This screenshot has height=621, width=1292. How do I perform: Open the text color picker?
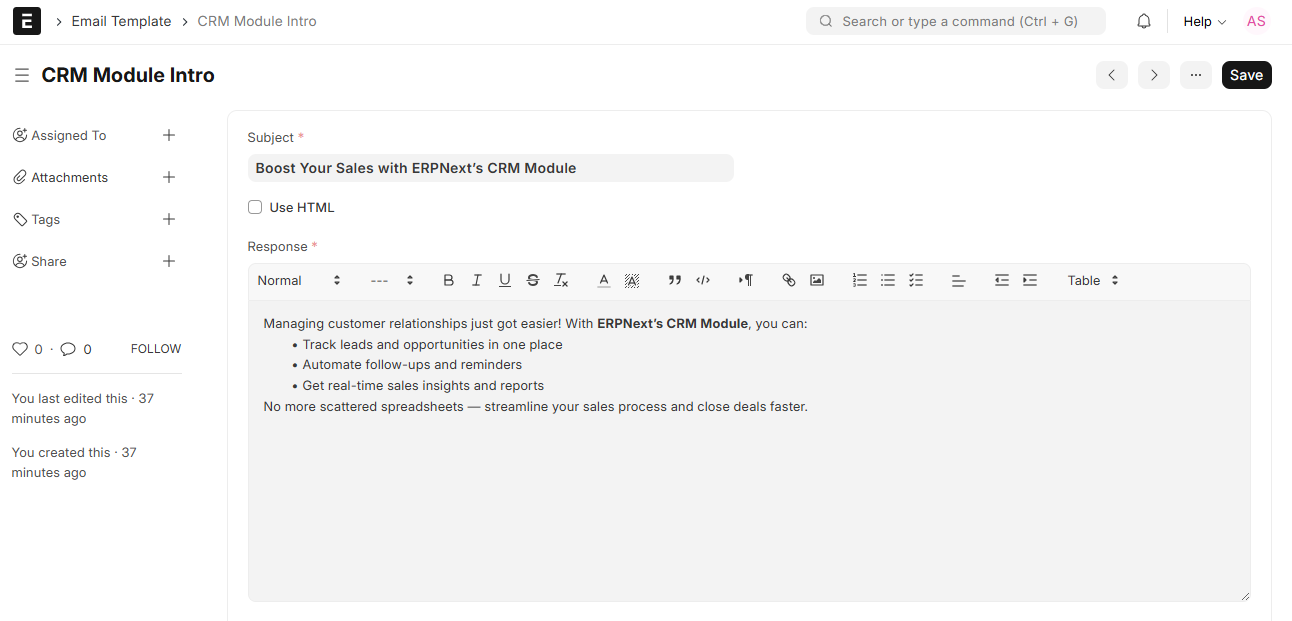(x=603, y=281)
